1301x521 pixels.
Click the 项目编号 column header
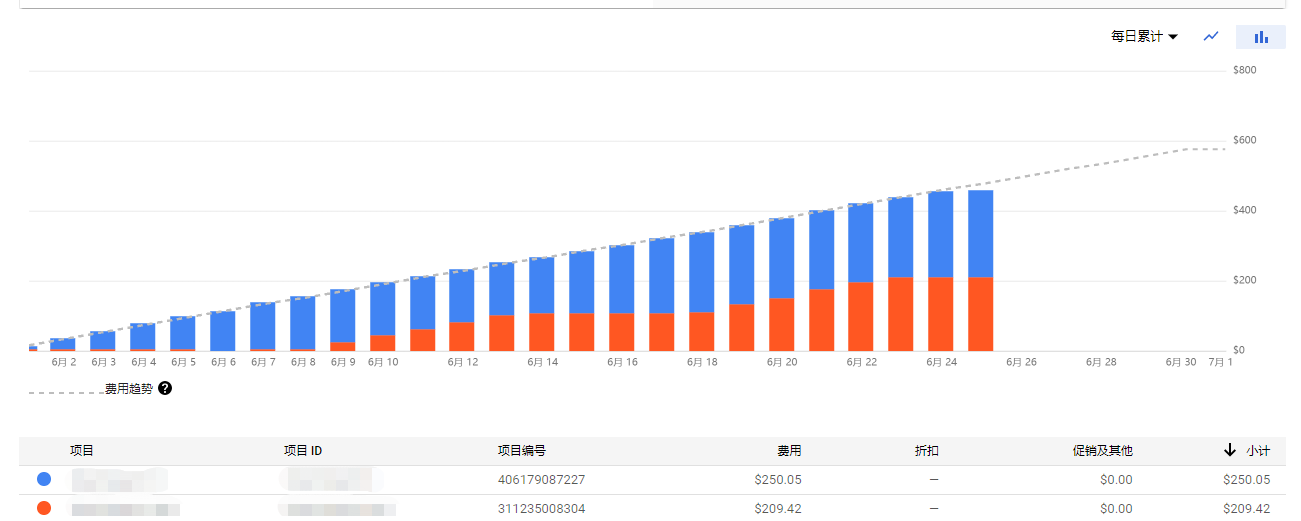pos(522,451)
